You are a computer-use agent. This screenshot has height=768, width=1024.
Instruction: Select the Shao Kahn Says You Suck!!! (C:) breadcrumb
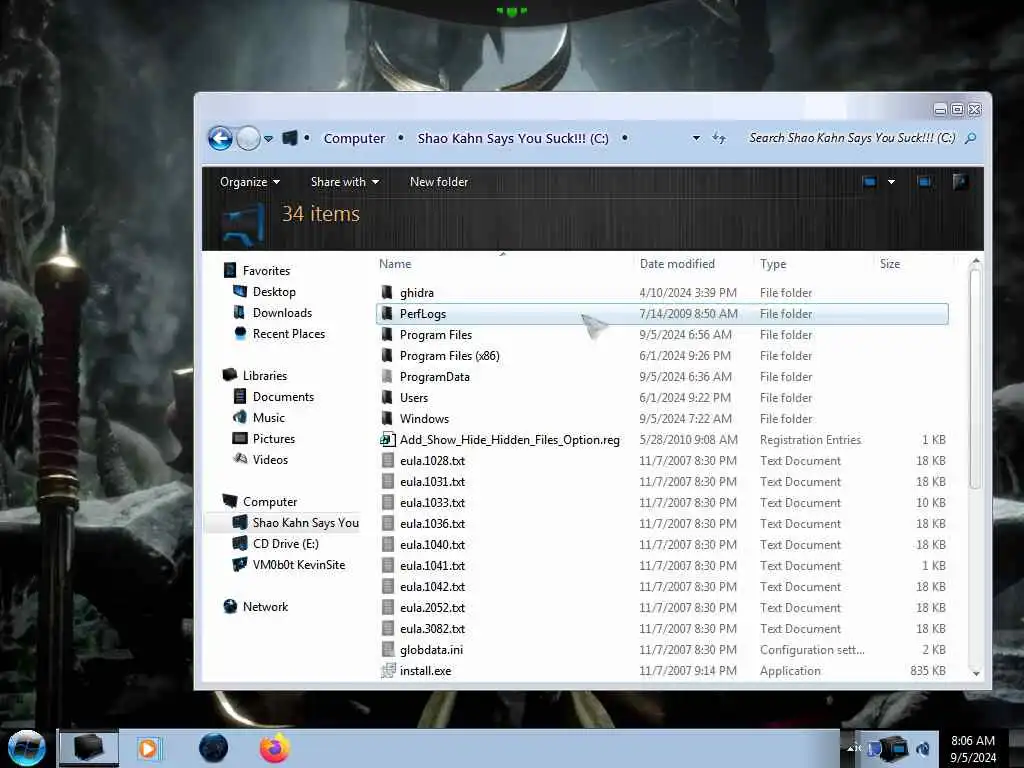pos(513,138)
